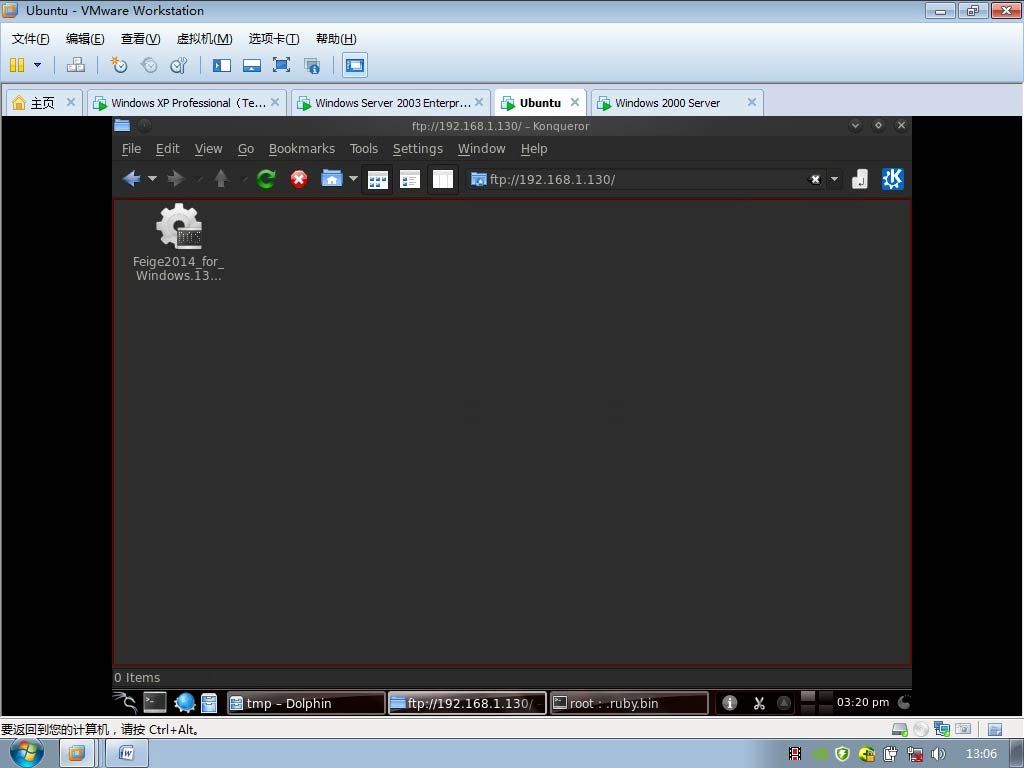This screenshot has width=1024, height=768.
Task: Open the VMware 文件(F) menu
Action: click(31, 39)
